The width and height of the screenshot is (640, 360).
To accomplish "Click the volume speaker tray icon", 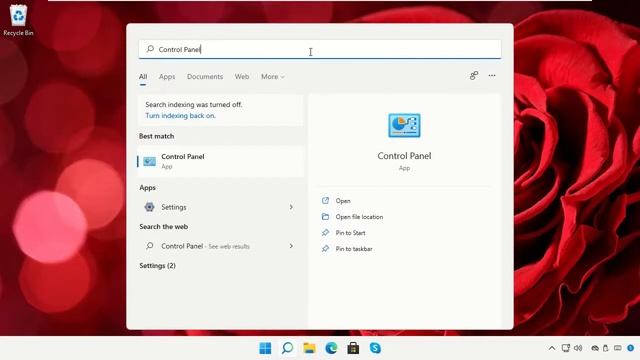I will coord(578,348).
